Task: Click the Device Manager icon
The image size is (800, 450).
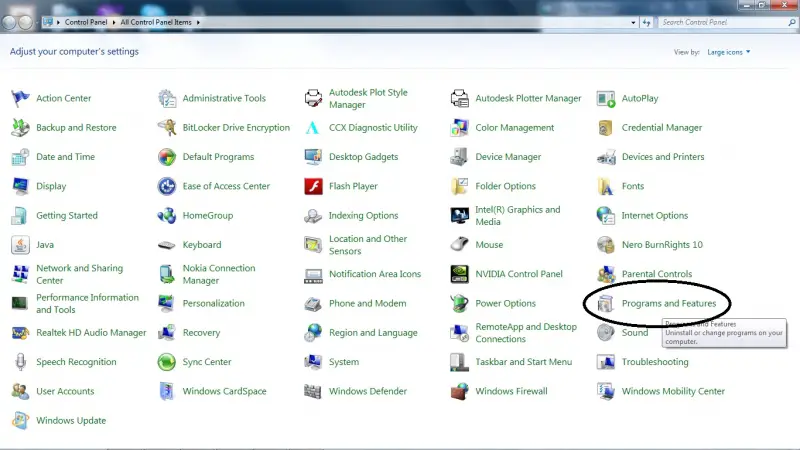Action: pyautogui.click(x=459, y=157)
